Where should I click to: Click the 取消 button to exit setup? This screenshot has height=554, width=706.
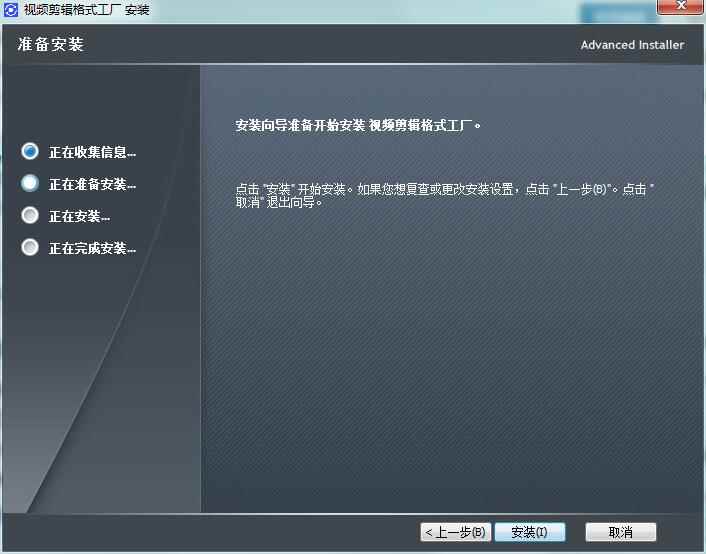coord(620,532)
